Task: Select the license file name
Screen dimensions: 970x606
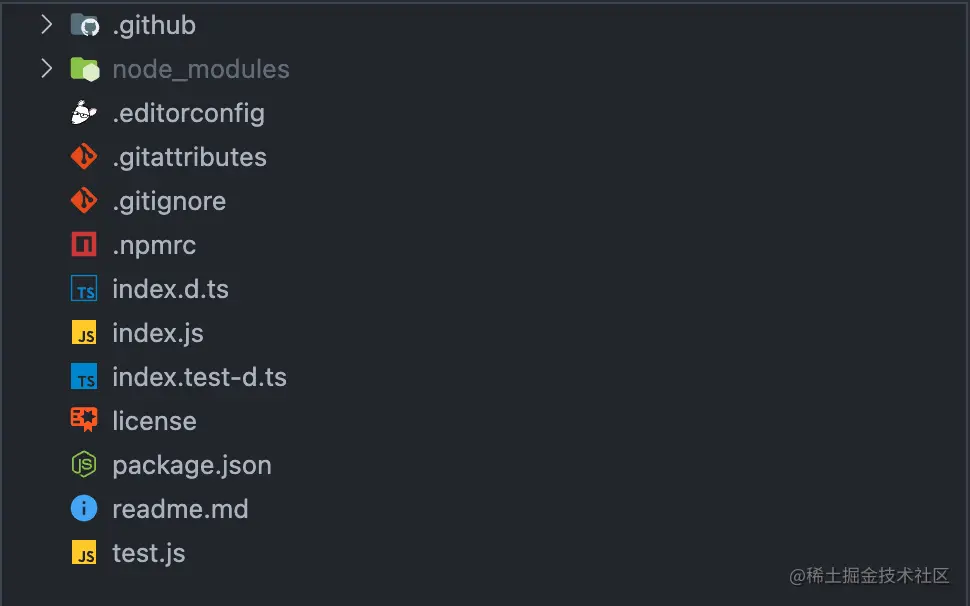Action: click(154, 421)
